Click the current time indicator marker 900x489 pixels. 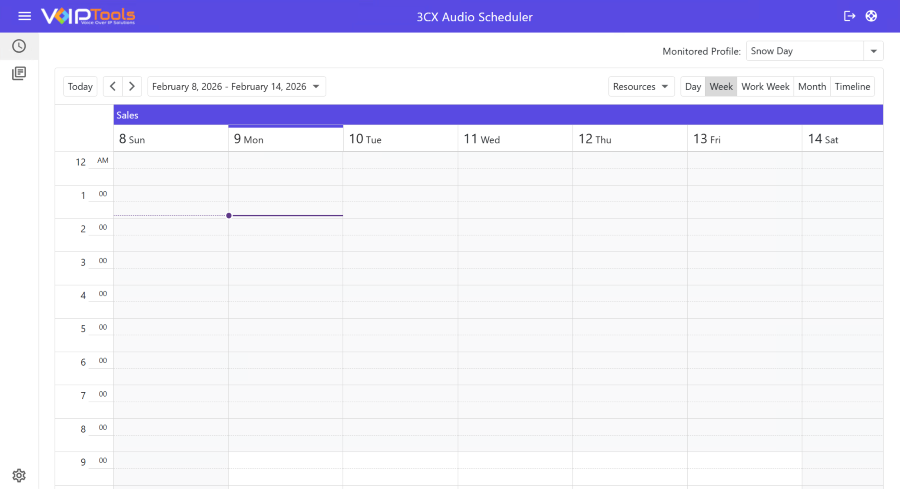tap(229, 216)
